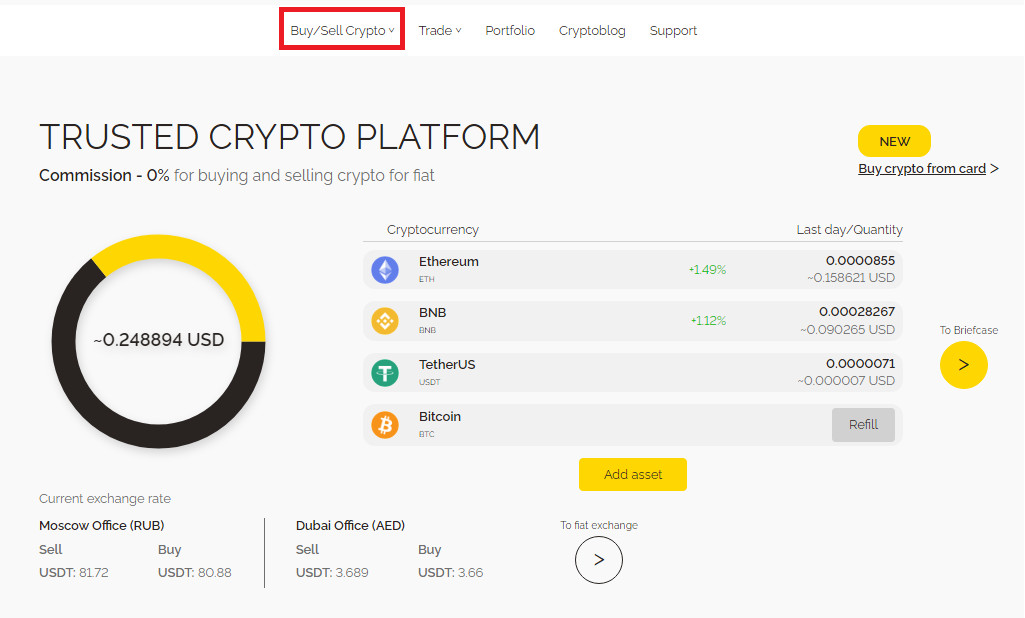
Task: Follow the Buy crypto from card link
Action: [x=921, y=169]
